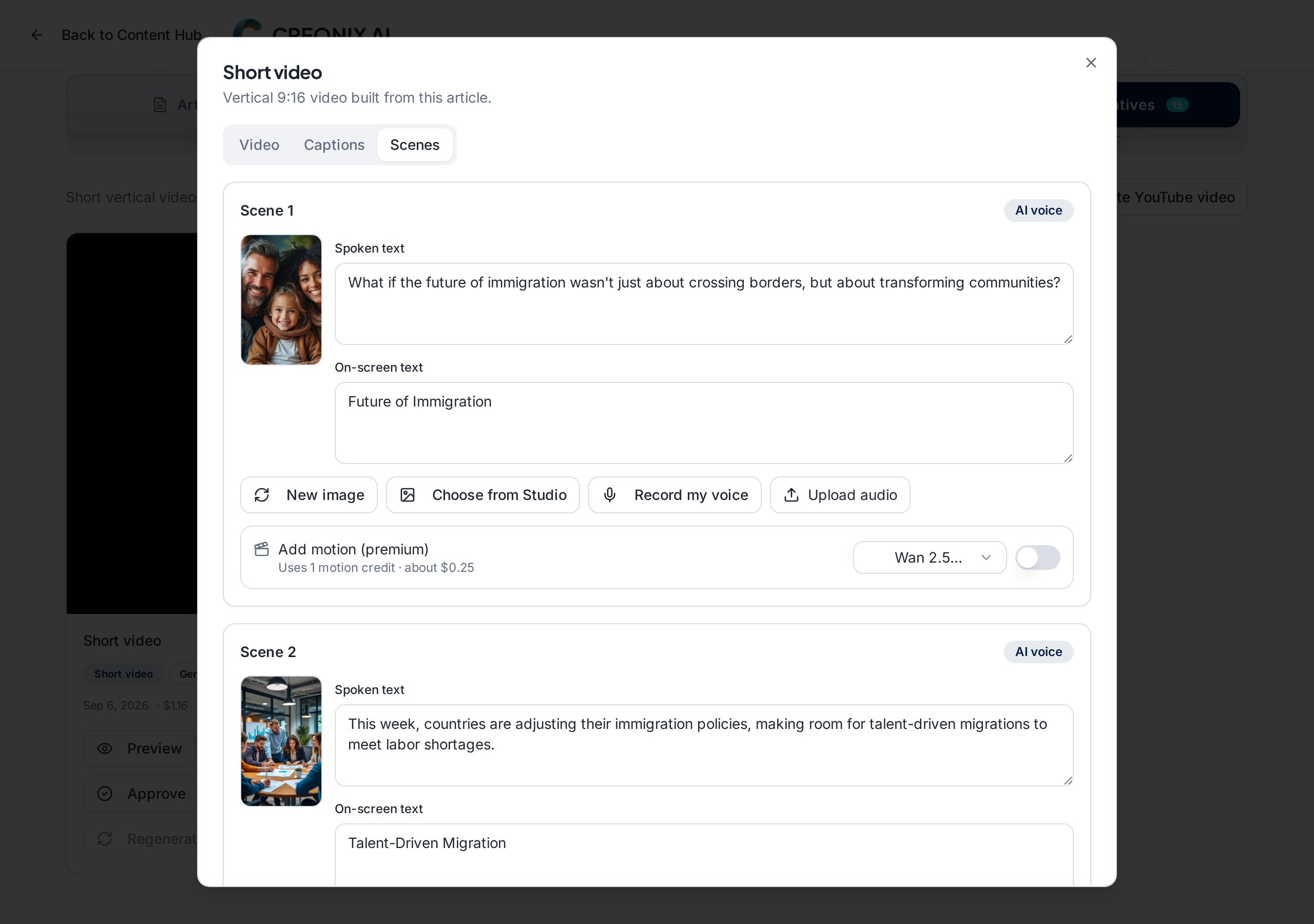Edit the Talent-Driven Migration on-screen text
Image resolution: width=1314 pixels, height=924 pixels.
pyautogui.click(x=704, y=855)
